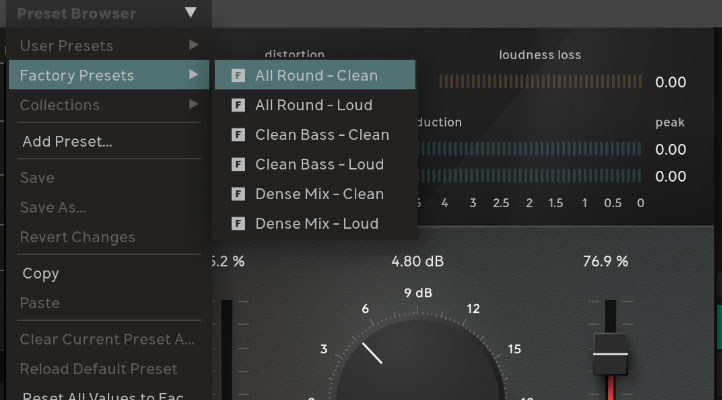Choose the Dense Mix - Clean preset
722x400 pixels.
tap(315, 194)
